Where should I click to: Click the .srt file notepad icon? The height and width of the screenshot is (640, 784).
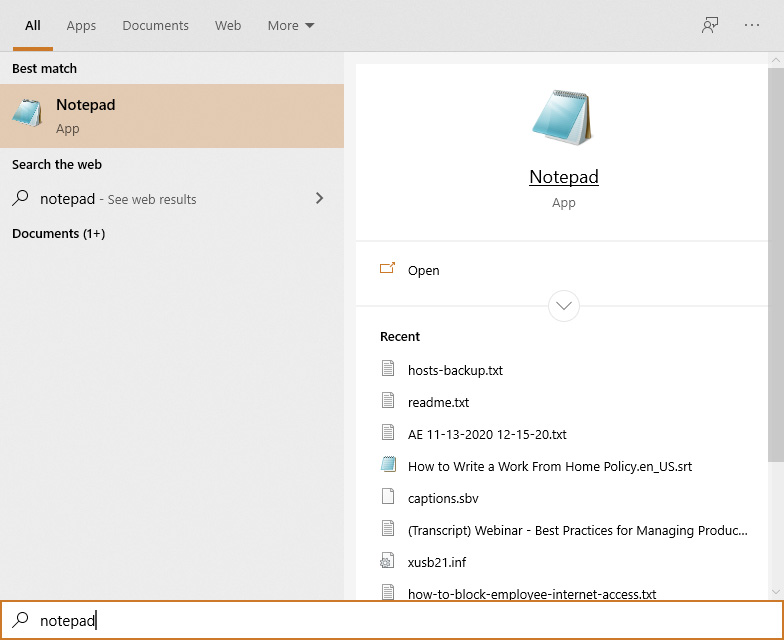coord(388,464)
